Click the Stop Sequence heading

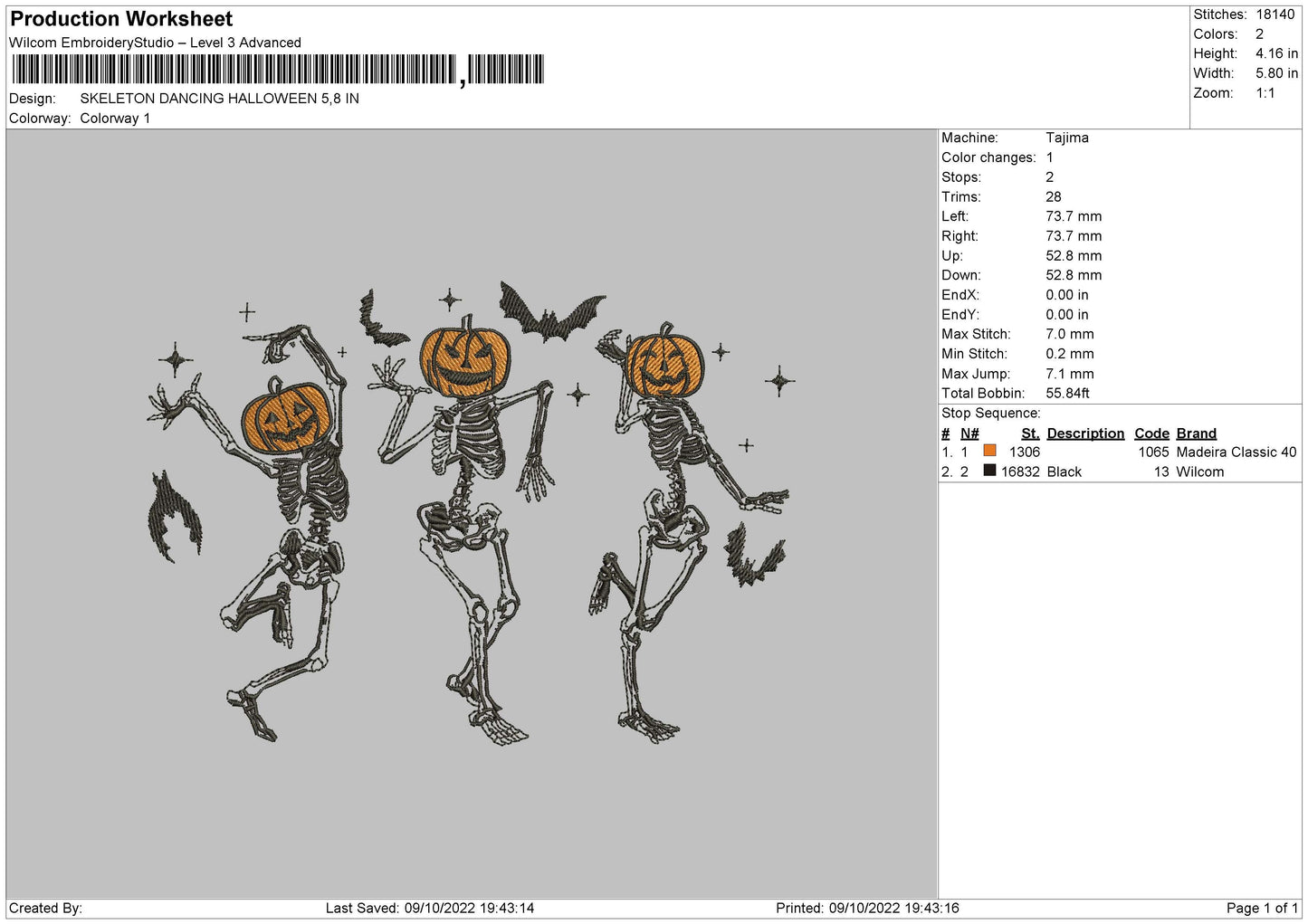point(991,414)
